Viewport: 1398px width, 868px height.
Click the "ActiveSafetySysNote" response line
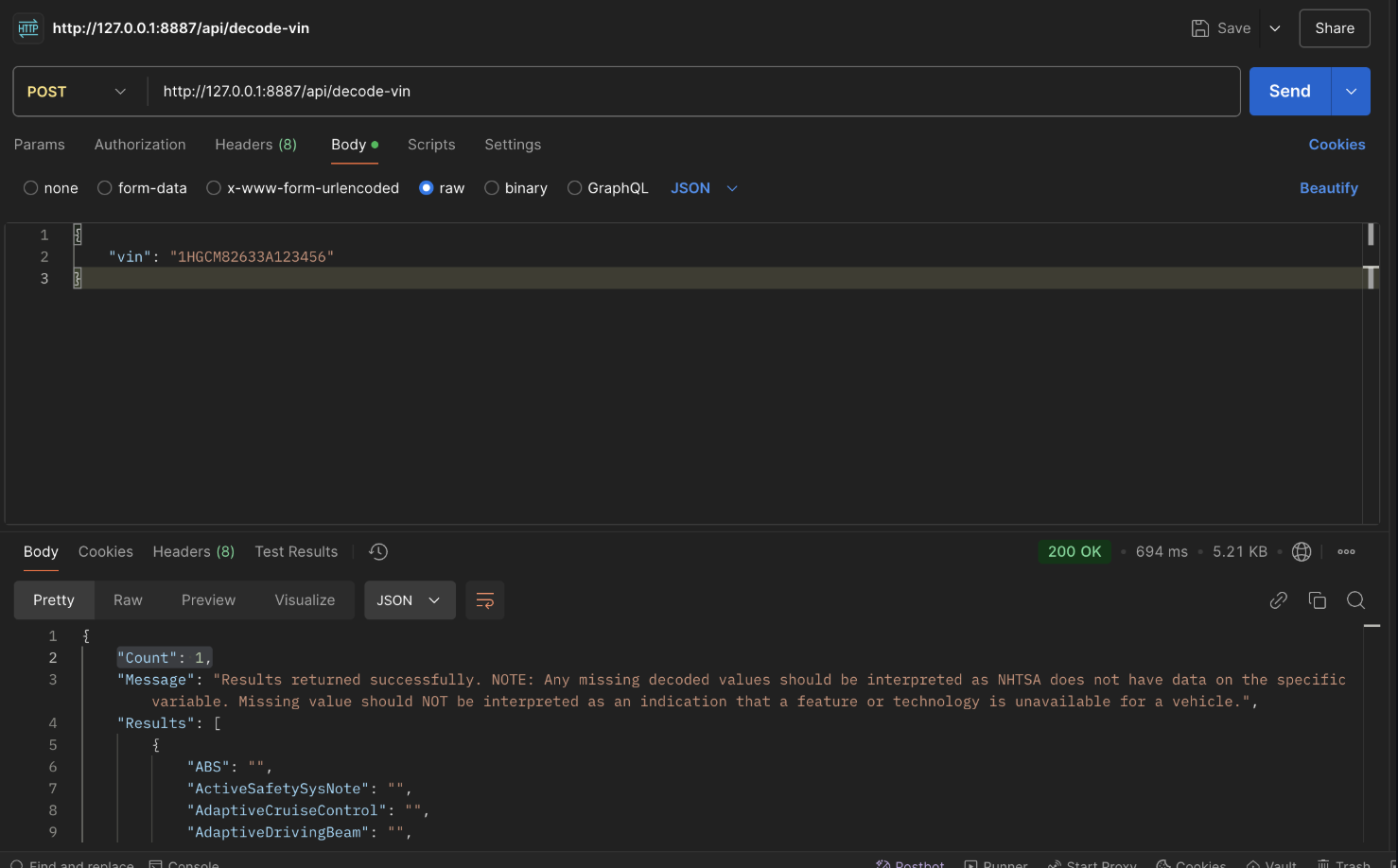[x=299, y=789]
